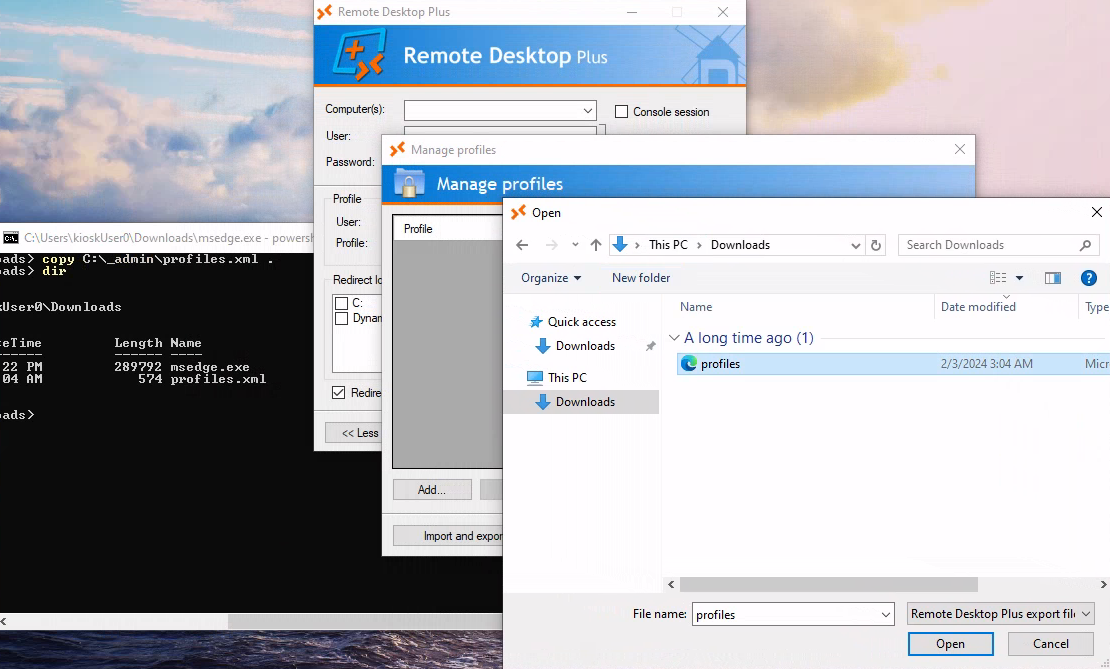The height and width of the screenshot is (669, 1110).
Task: Open the file type filter dropdown
Action: click(x=1000, y=614)
